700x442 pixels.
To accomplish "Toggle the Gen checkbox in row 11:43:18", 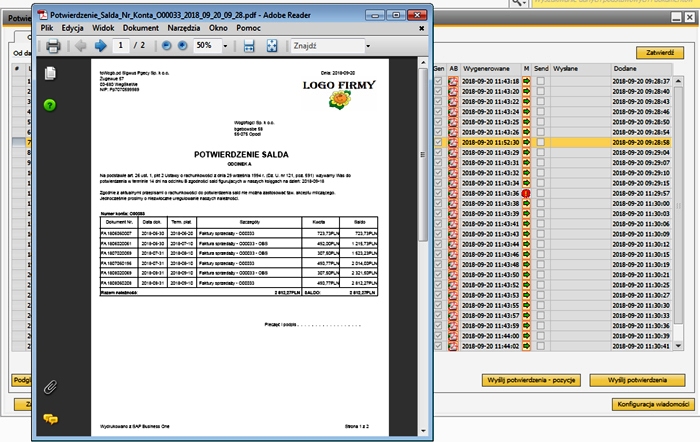I will click(x=438, y=81).
